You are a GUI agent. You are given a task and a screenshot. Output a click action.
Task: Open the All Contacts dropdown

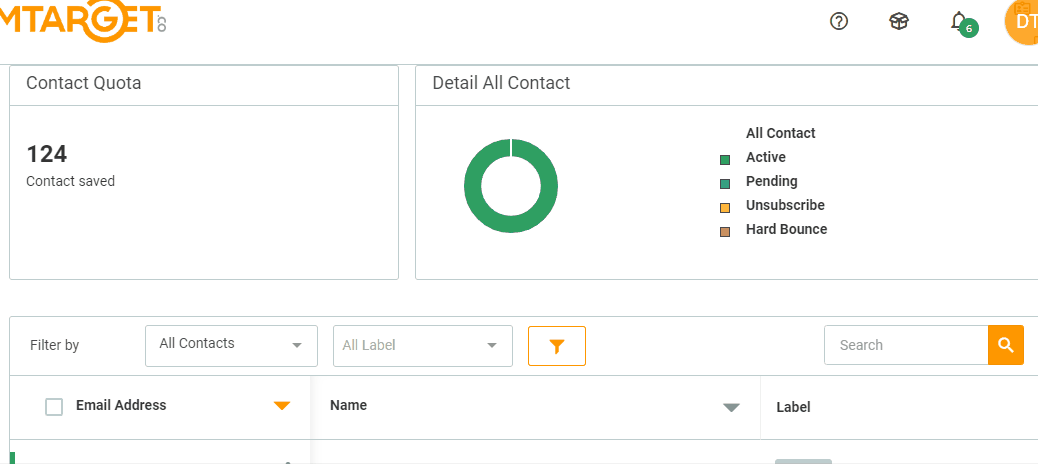[231, 345]
